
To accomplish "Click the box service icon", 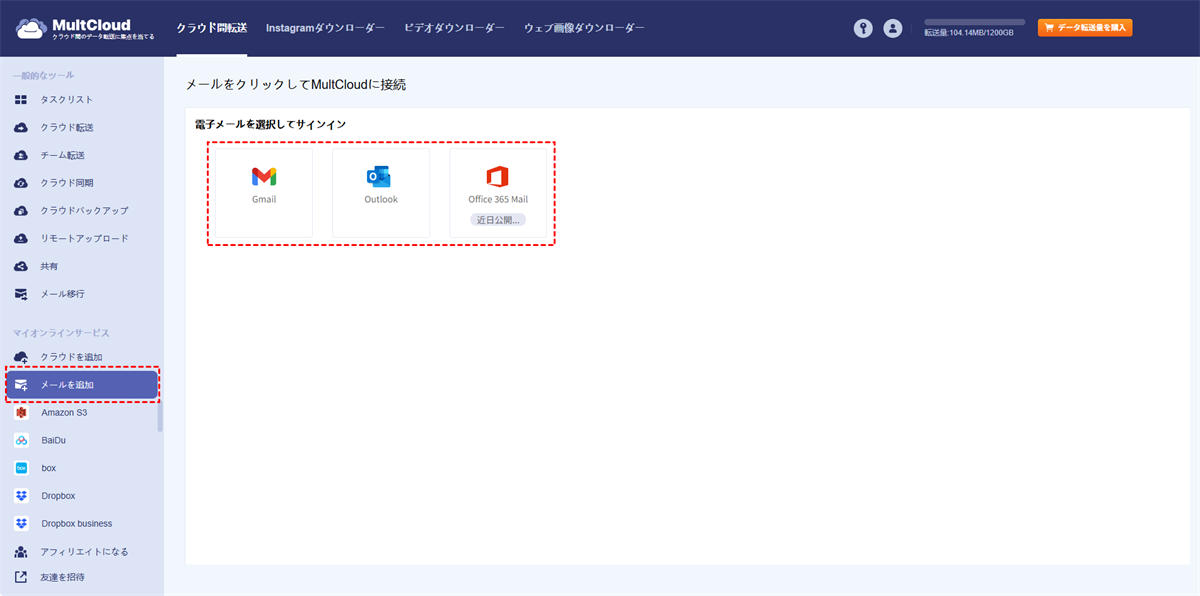I will tap(21, 468).
